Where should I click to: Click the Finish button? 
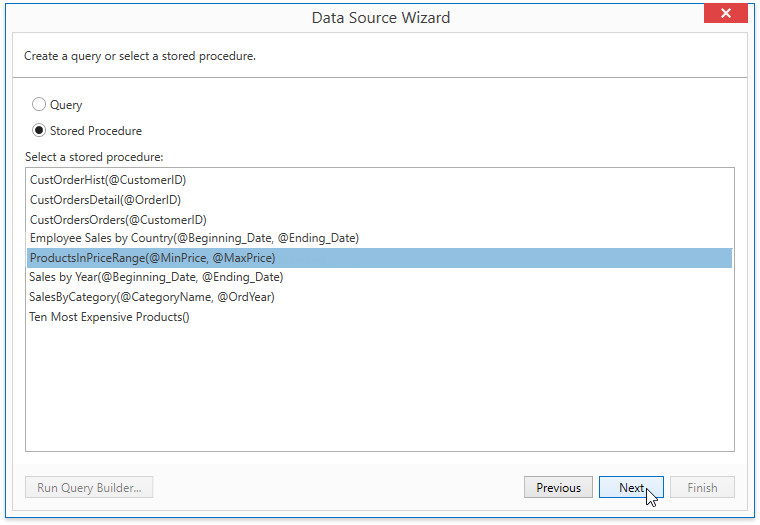pos(702,487)
